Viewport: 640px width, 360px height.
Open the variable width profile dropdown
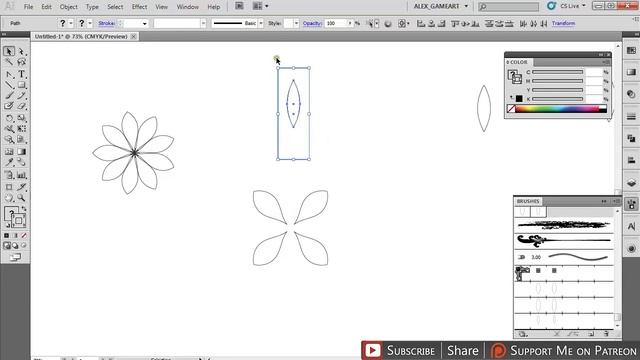point(203,24)
